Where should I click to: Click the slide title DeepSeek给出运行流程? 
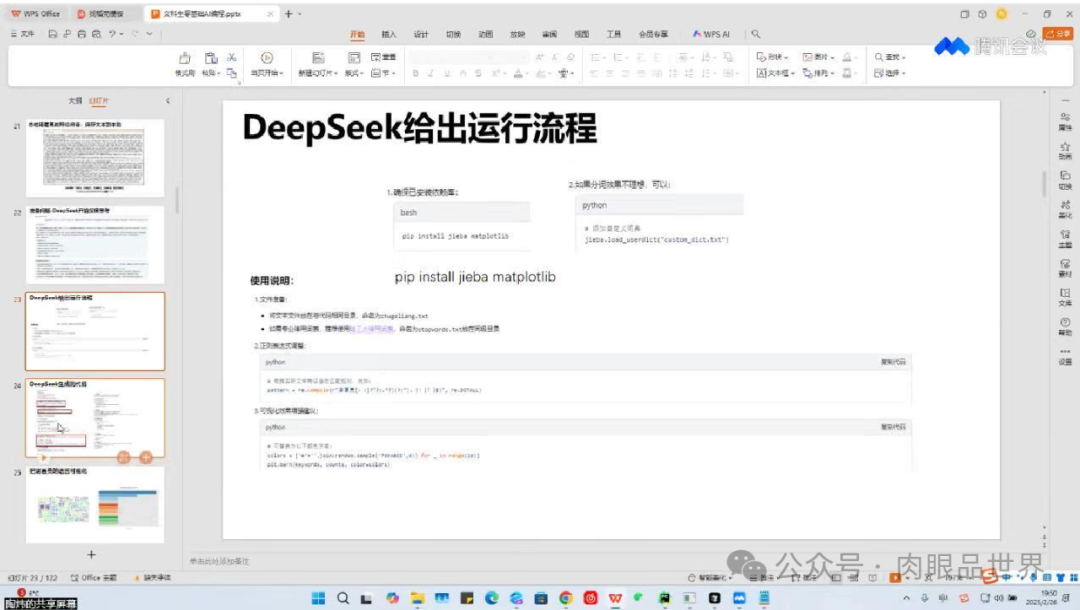click(419, 128)
